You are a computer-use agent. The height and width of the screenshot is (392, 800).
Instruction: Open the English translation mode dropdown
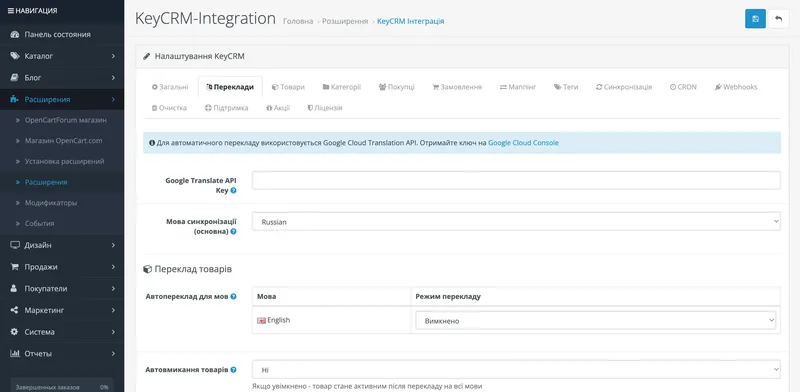pos(596,321)
